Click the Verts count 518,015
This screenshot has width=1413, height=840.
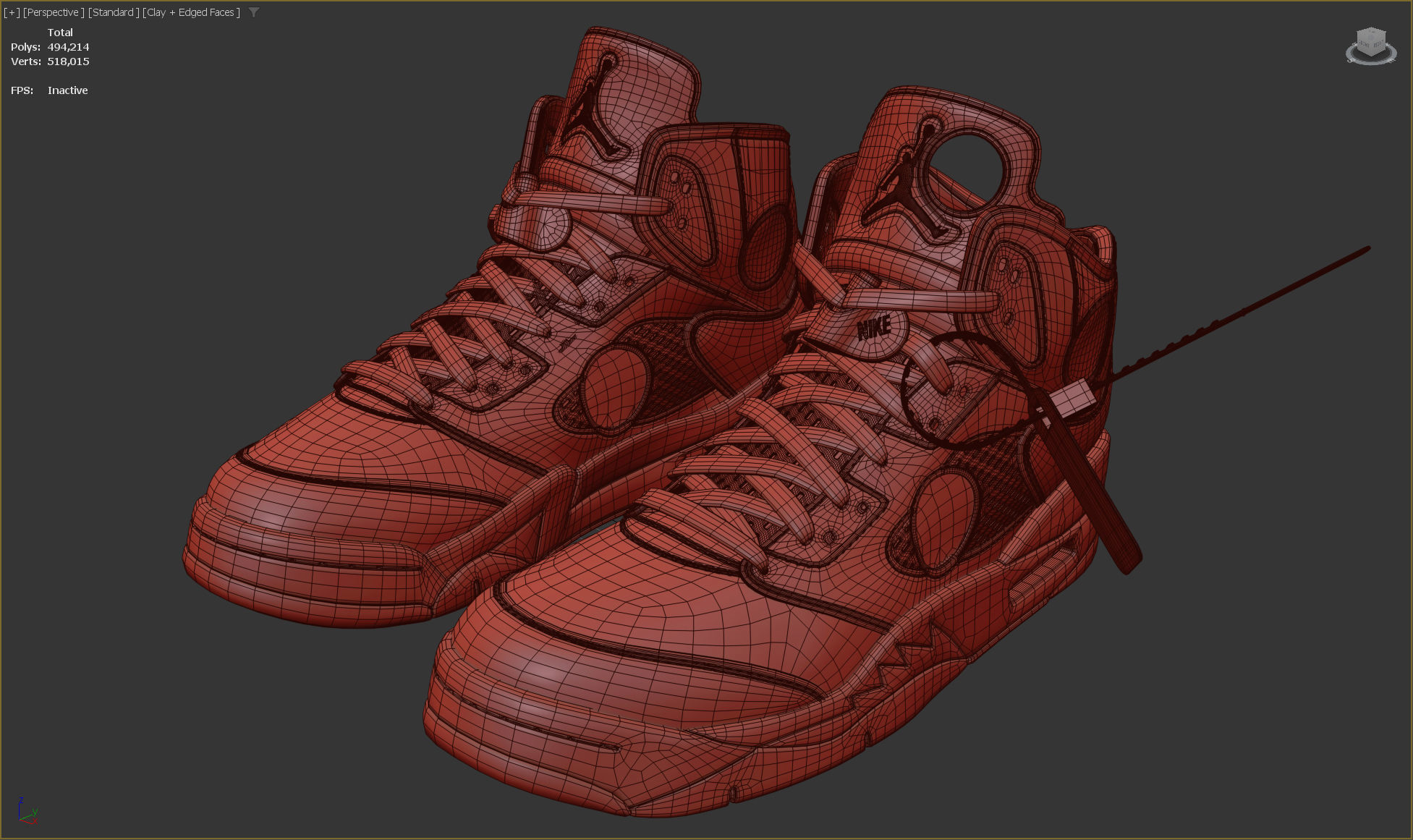(x=68, y=61)
